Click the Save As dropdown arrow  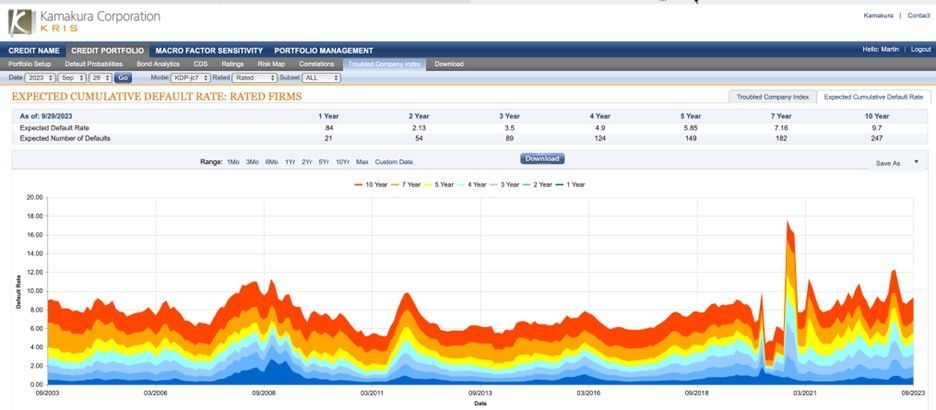point(916,162)
